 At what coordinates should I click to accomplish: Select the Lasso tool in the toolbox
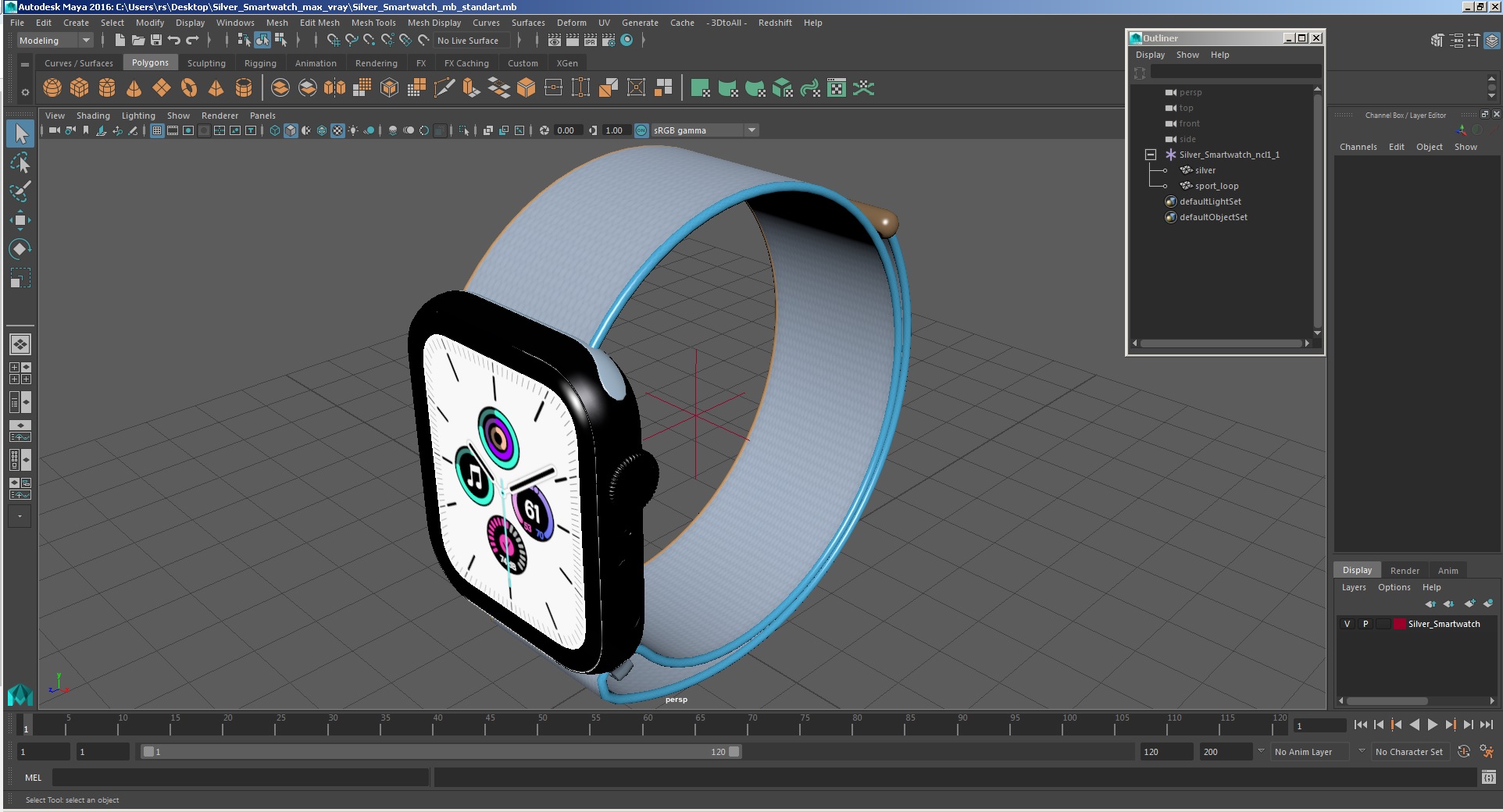(x=20, y=162)
